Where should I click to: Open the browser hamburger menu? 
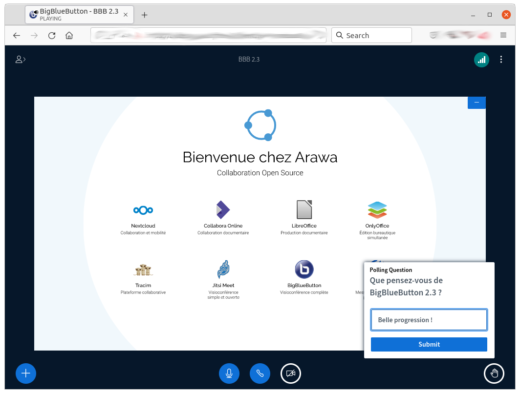point(503,35)
